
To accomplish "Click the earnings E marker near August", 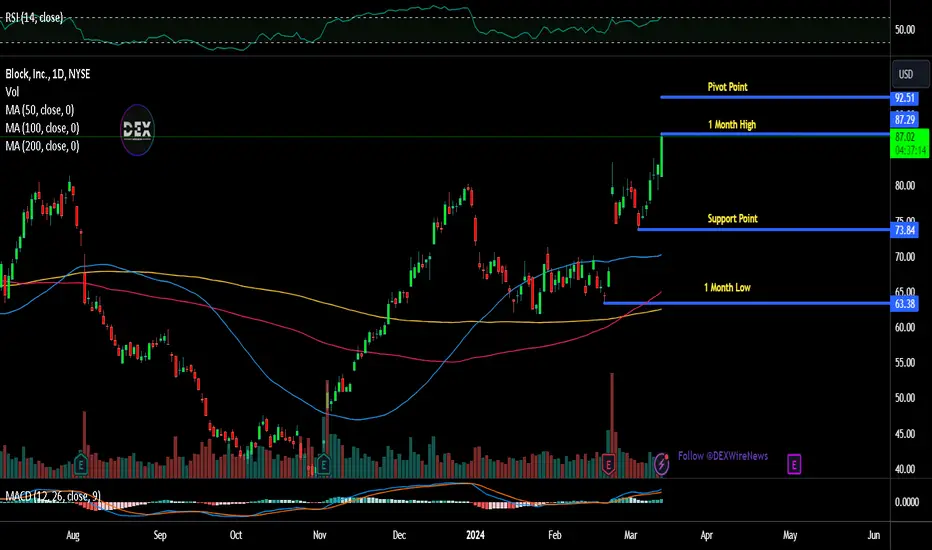I will tap(81, 464).
